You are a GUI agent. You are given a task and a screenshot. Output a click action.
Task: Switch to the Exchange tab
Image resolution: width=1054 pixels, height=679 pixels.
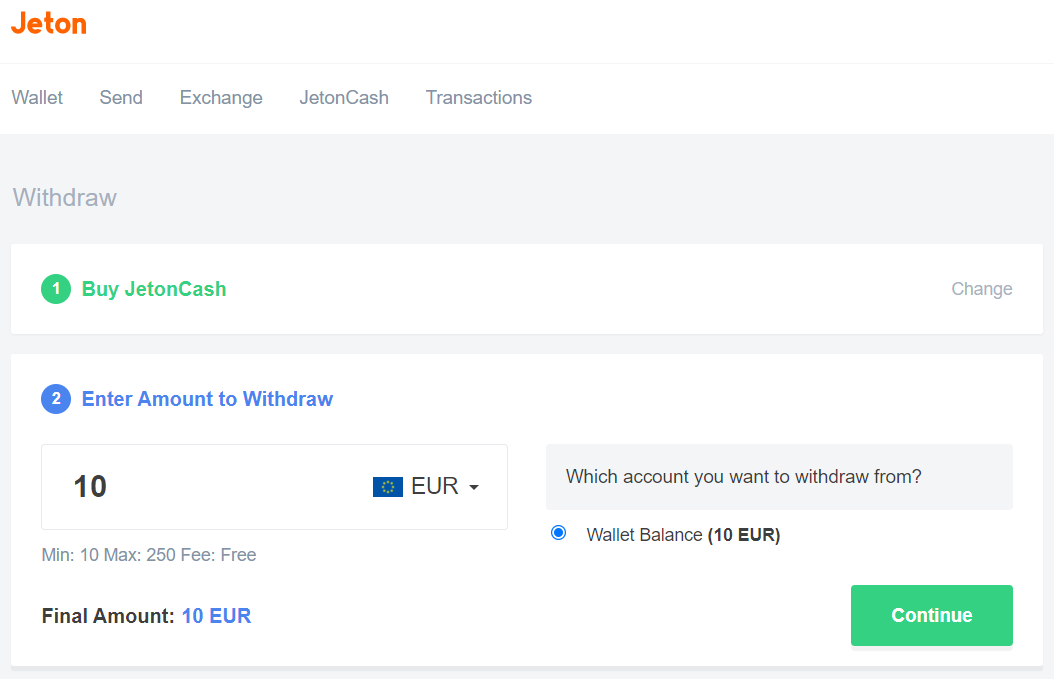click(x=221, y=98)
